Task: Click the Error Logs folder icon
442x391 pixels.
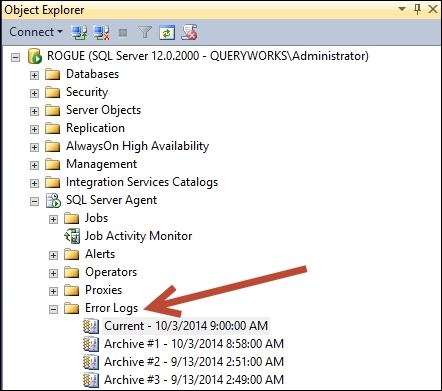Action: (x=71, y=308)
